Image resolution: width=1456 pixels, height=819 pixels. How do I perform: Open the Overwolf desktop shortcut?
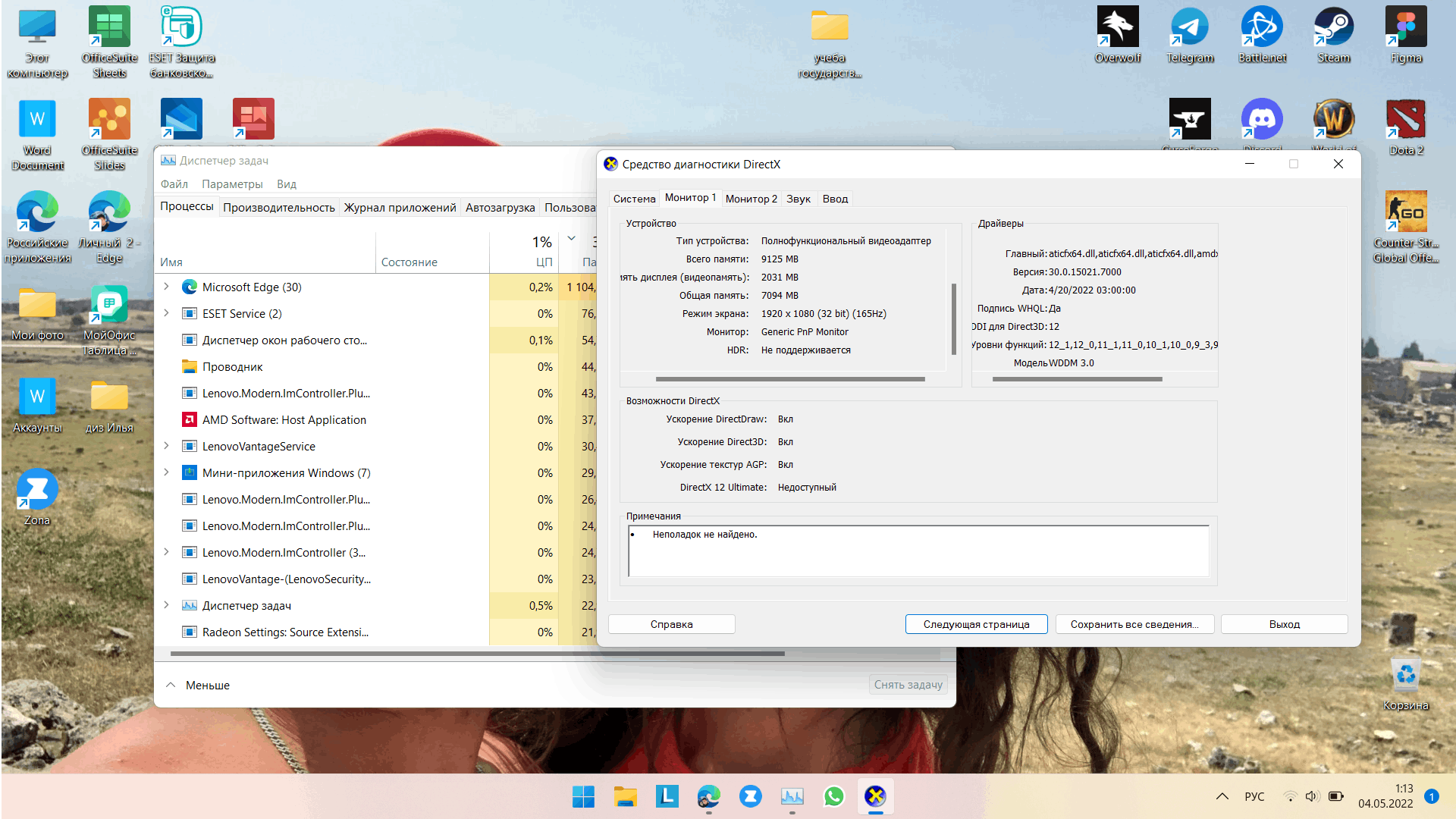(1118, 36)
